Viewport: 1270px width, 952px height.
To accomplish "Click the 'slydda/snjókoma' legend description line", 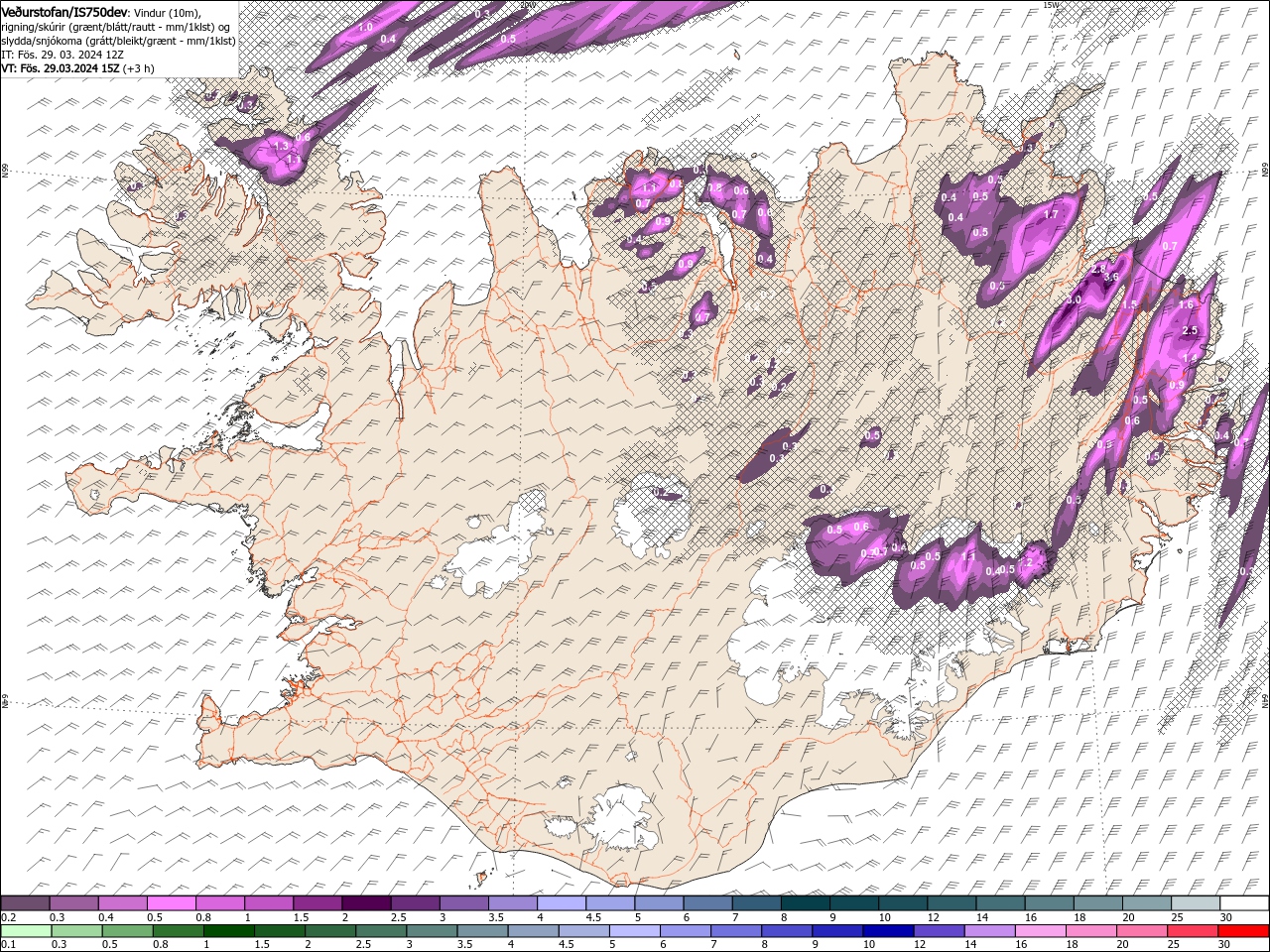I will coord(119,41).
